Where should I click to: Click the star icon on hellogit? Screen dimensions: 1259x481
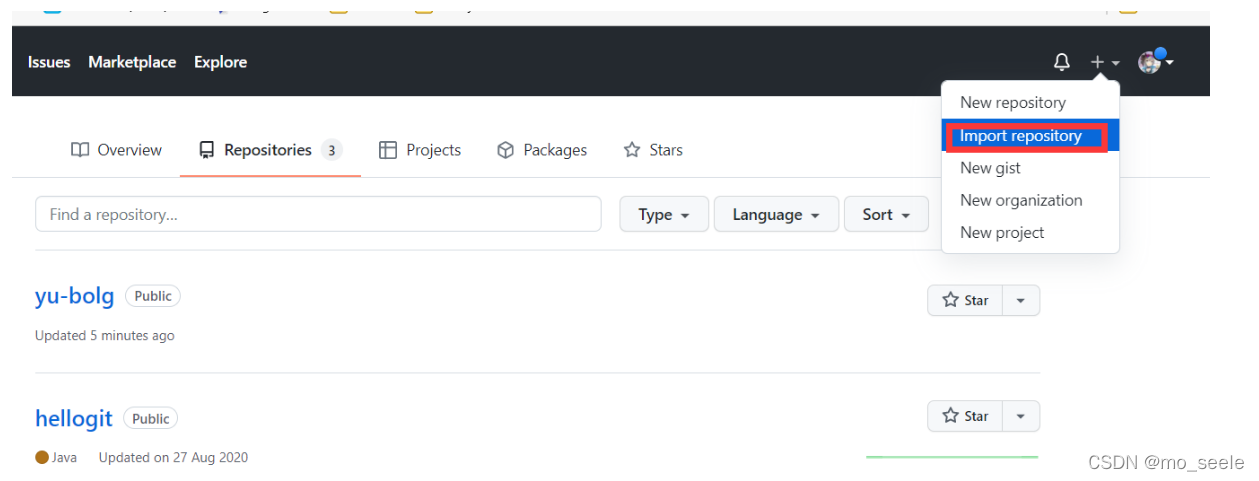coord(951,416)
